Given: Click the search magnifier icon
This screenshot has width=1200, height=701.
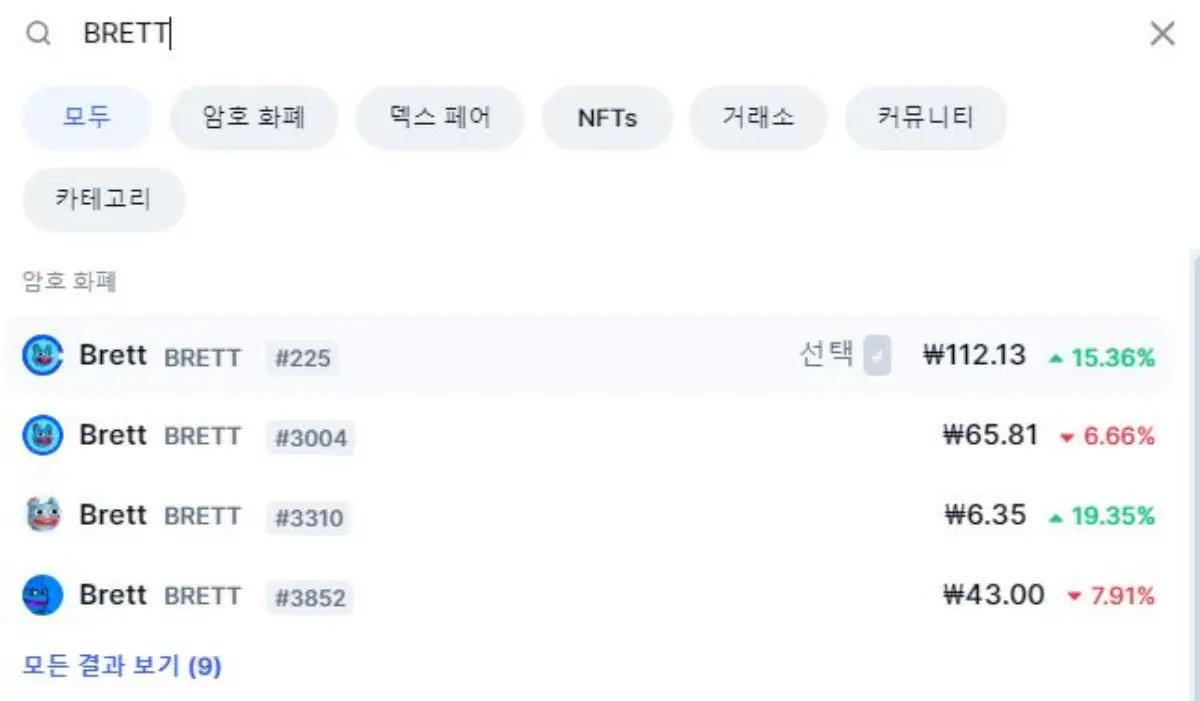Looking at the screenshot, I should 38,33.
